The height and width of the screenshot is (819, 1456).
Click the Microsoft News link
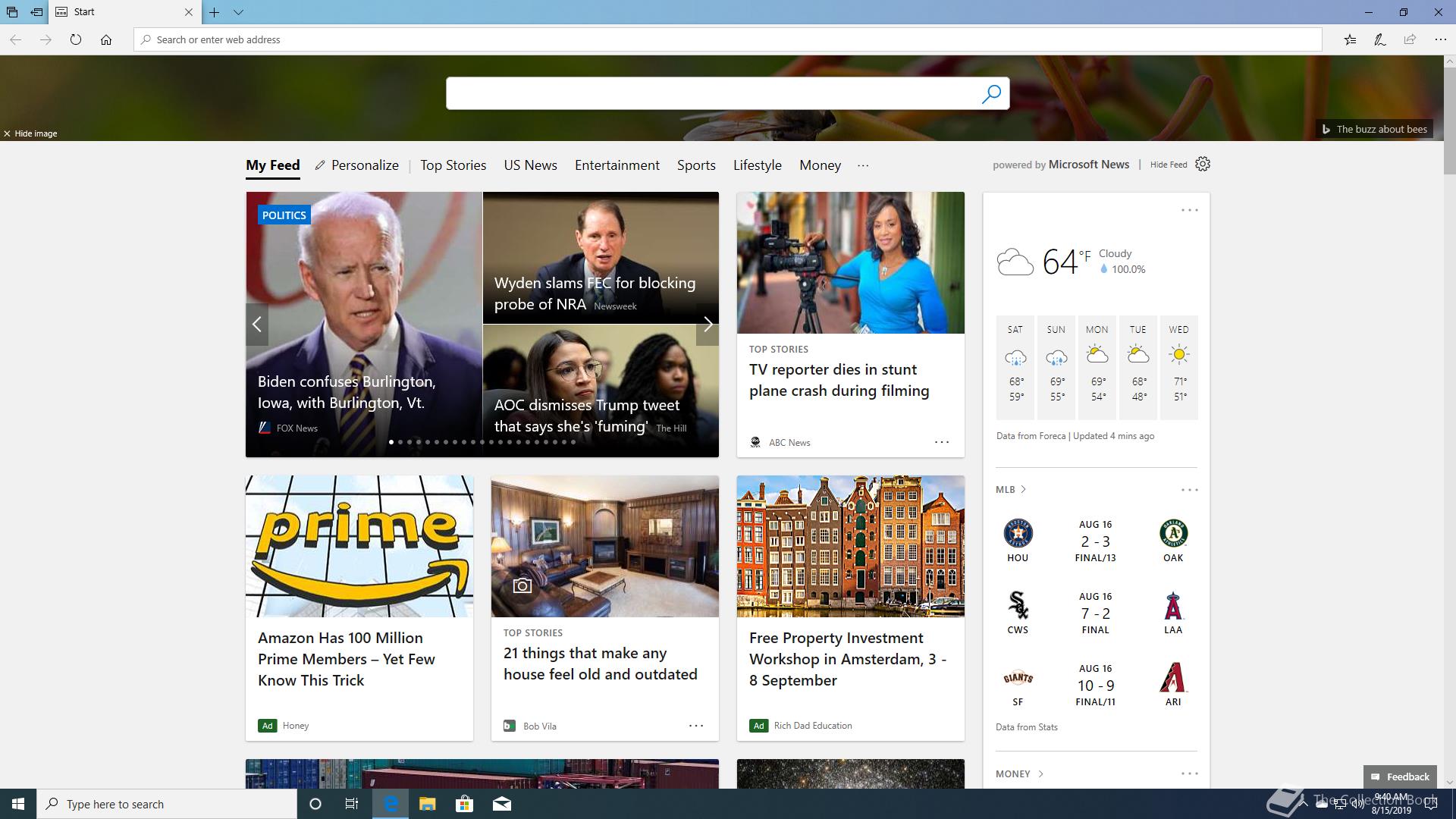1088,165
